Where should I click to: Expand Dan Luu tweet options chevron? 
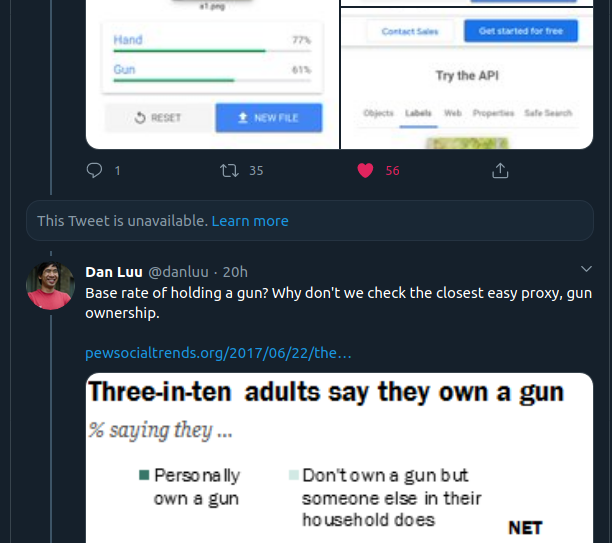[586, 269]
